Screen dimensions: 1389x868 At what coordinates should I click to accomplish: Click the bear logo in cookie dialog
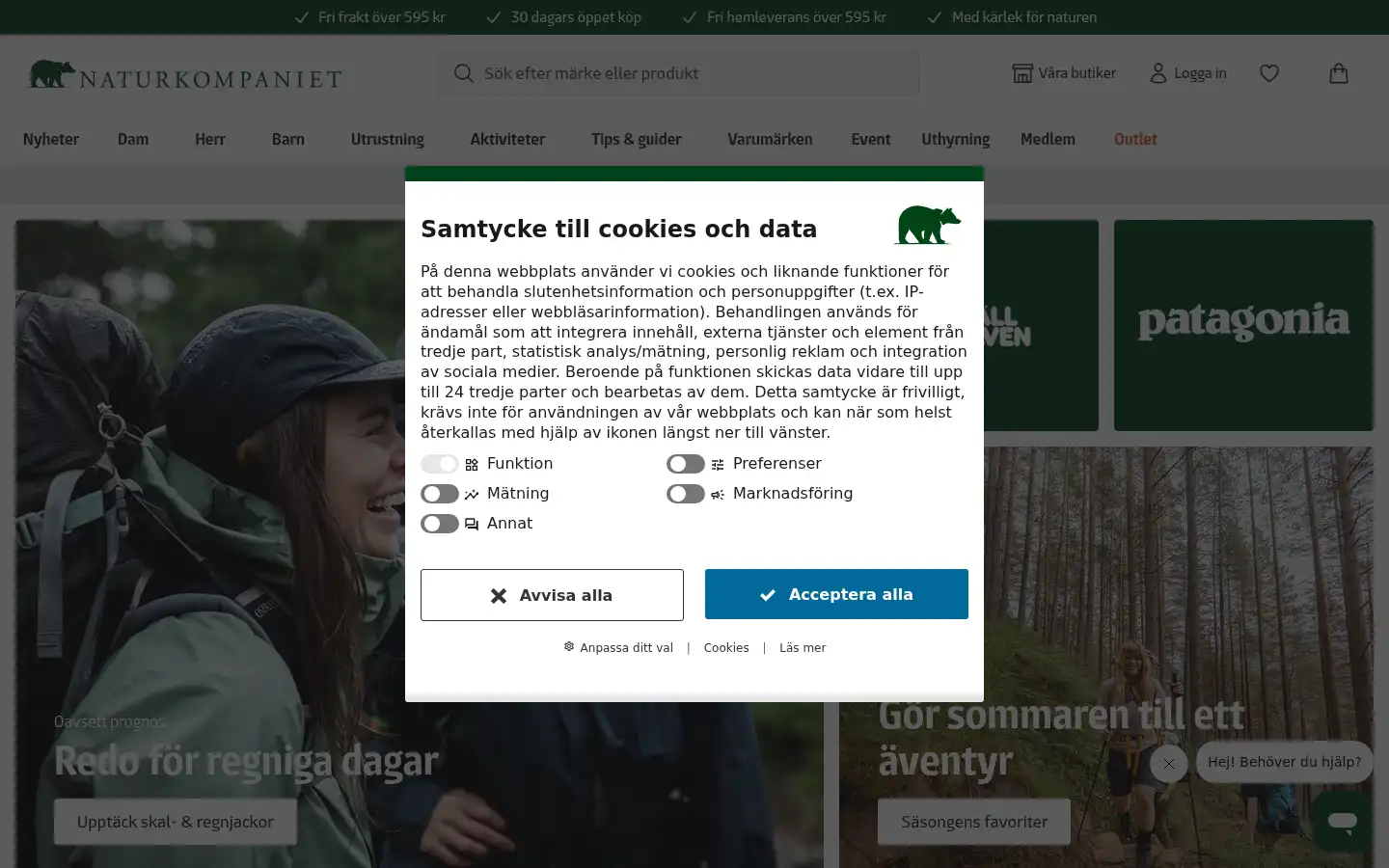[927, 226]
